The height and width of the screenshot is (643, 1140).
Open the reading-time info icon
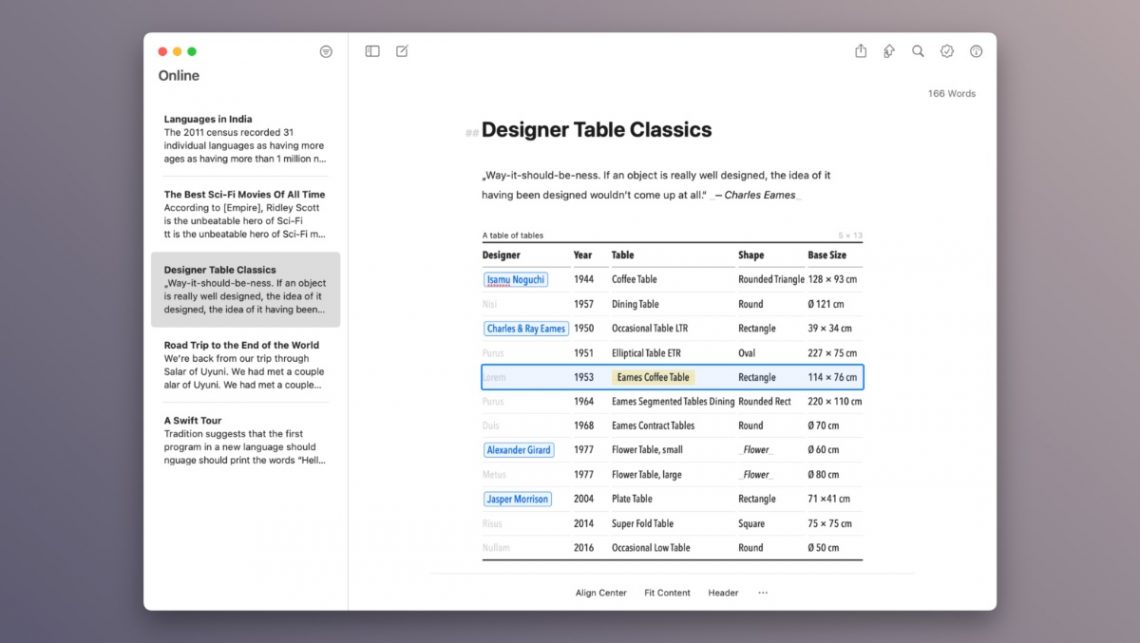[976, 51]
